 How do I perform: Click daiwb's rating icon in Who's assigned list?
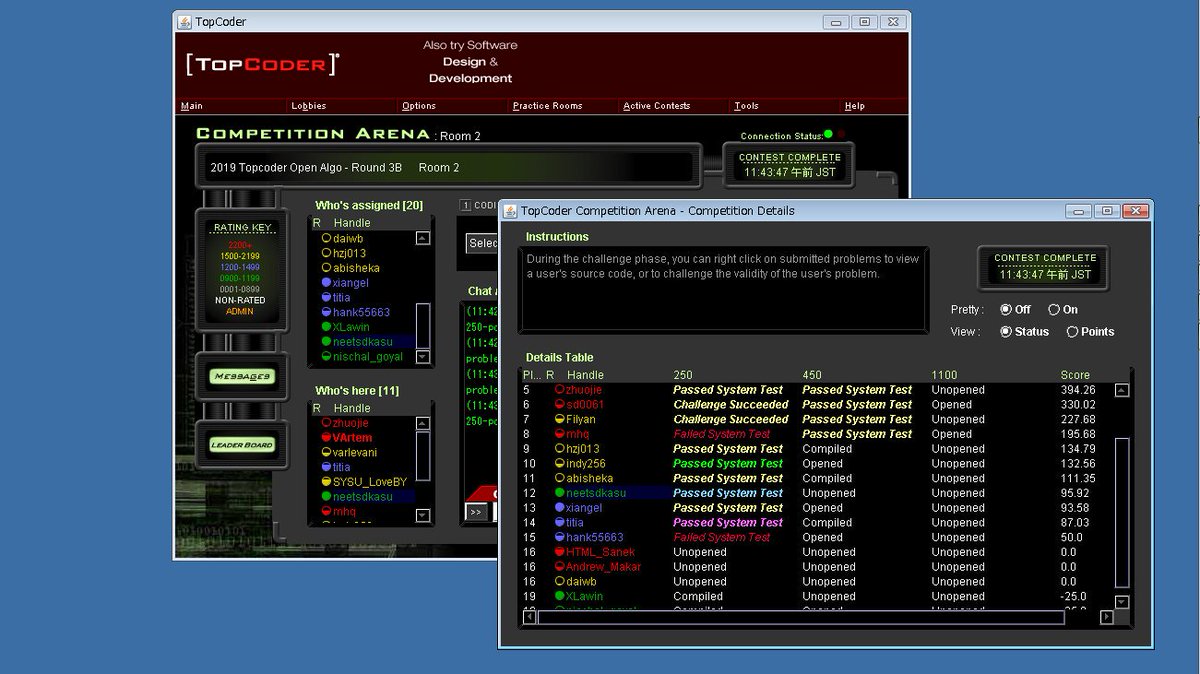pyautogui.click(x=326, y=239)
